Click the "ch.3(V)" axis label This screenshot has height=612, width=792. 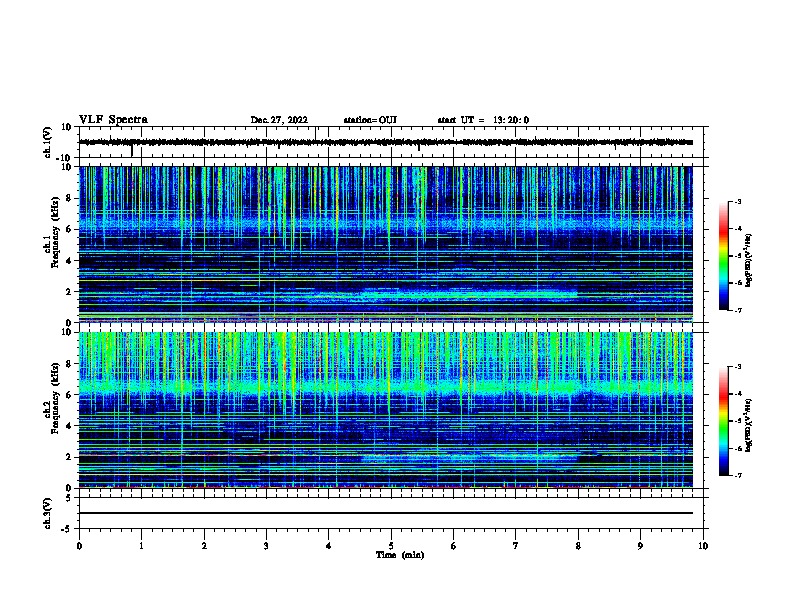pos(47,514)
